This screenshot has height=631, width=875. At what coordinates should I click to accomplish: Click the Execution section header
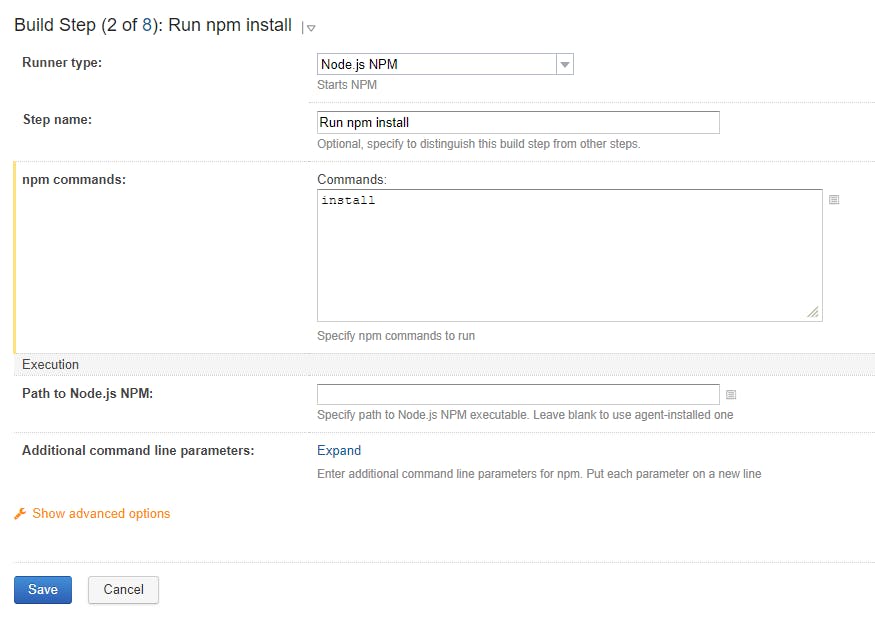pos(50,364)
